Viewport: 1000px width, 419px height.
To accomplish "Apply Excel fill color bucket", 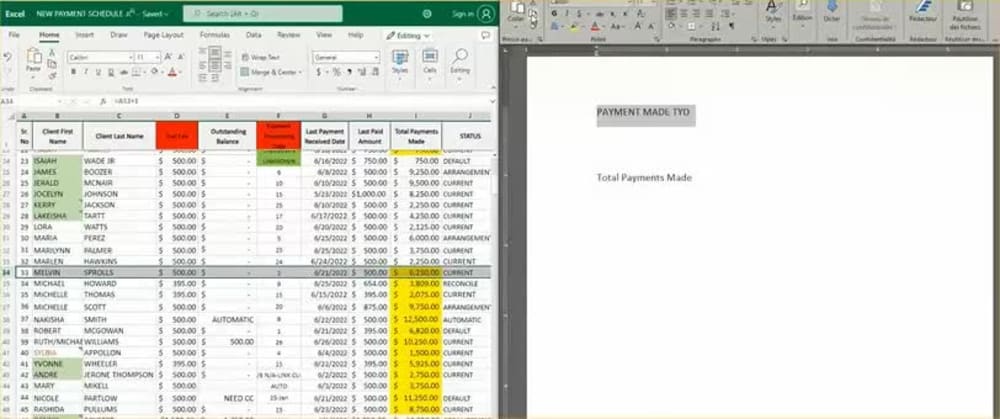I will tap(156, 72).
